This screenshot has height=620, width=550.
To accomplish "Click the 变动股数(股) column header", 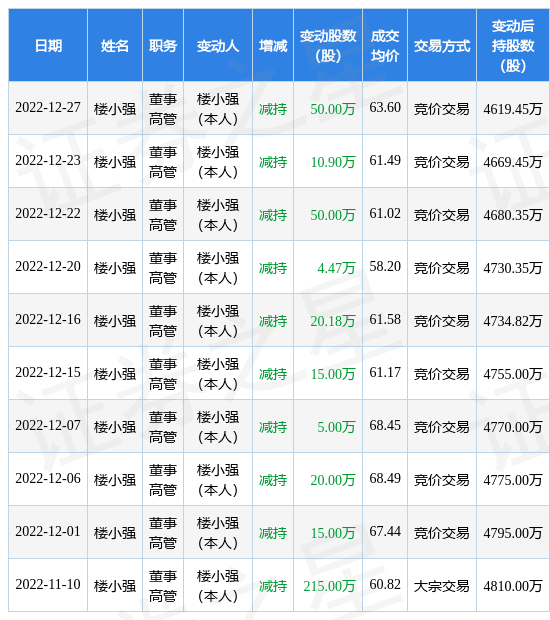I will coord(328,46).
